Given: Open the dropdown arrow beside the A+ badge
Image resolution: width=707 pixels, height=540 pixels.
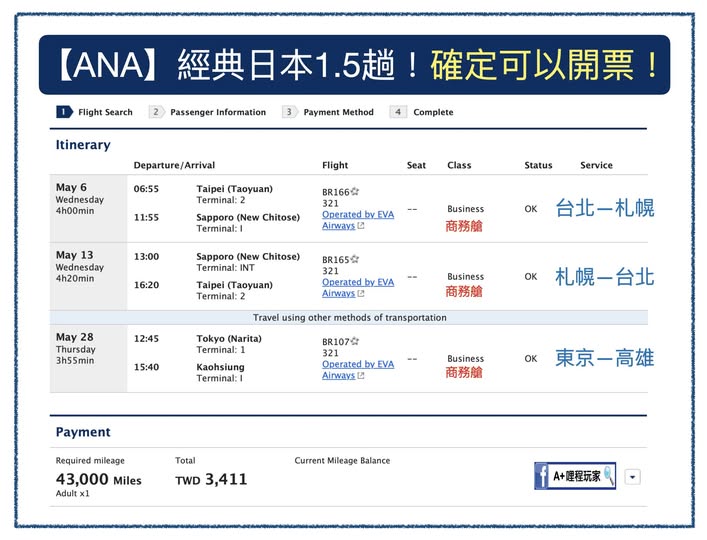Looking at the screenshot, I should click(x=632, y=477).
